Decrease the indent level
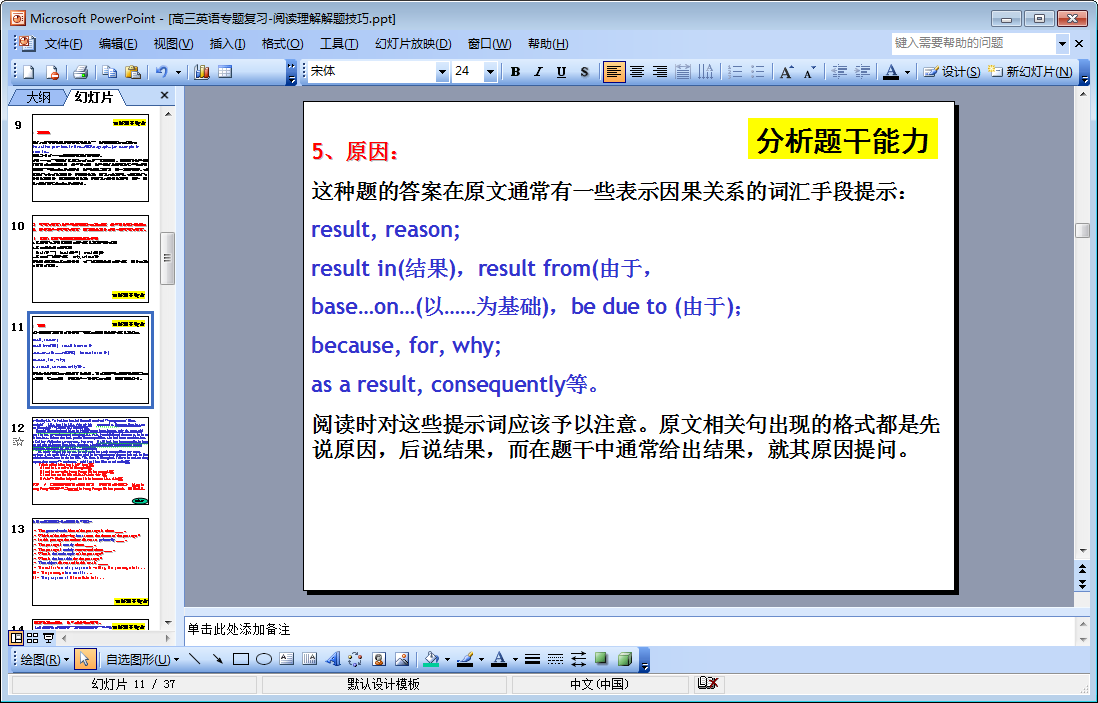Viewport: 1098px width, 703px height. coord(840,71)
